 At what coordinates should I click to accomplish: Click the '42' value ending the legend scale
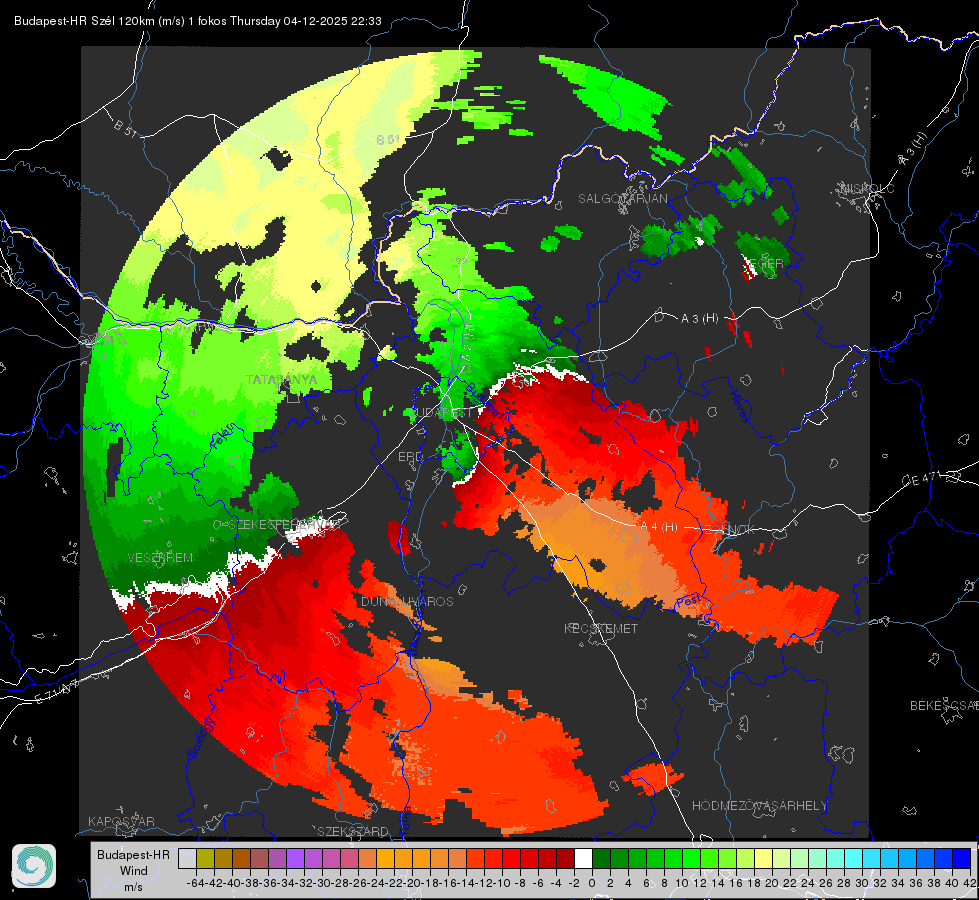tap(969, 883)
